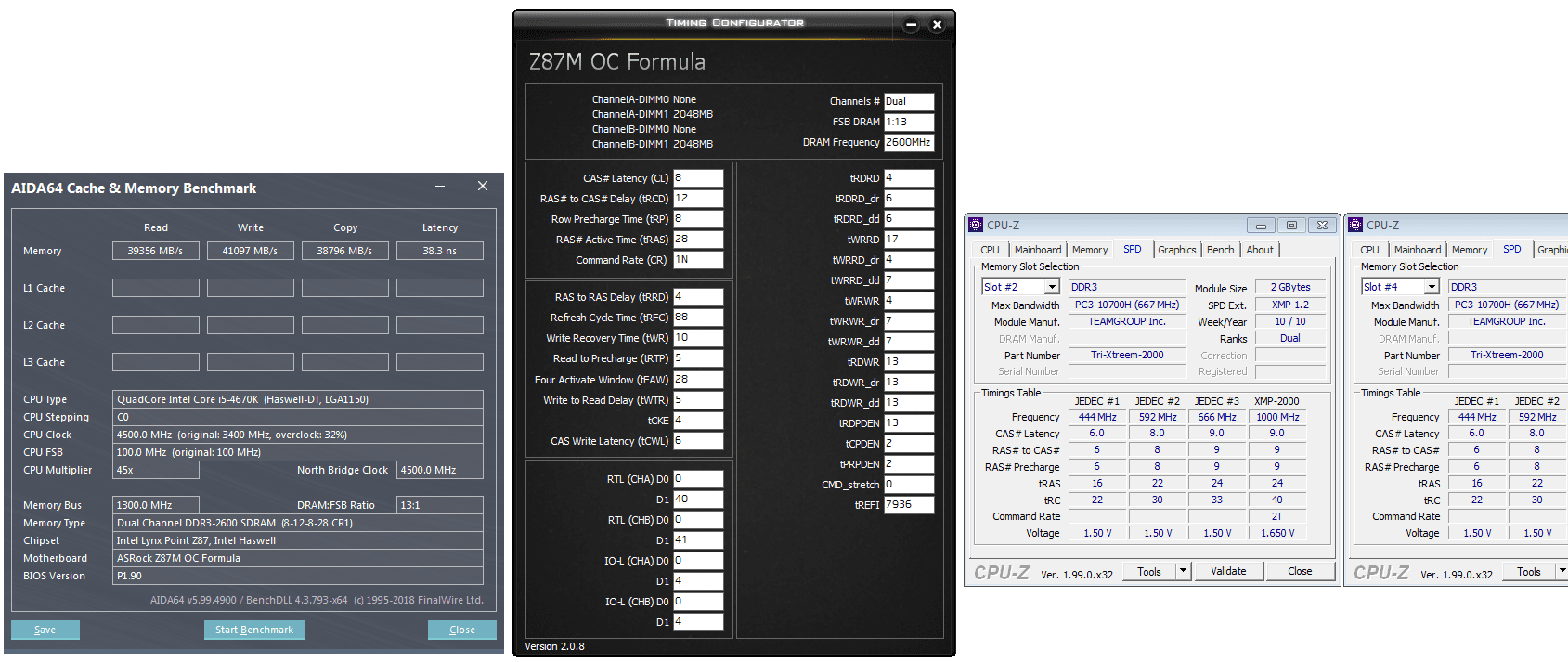Click Tools button in first CPU-Z window
Screen dimensions: 1568x662
pyautogui.click(x=1149, y=571)
